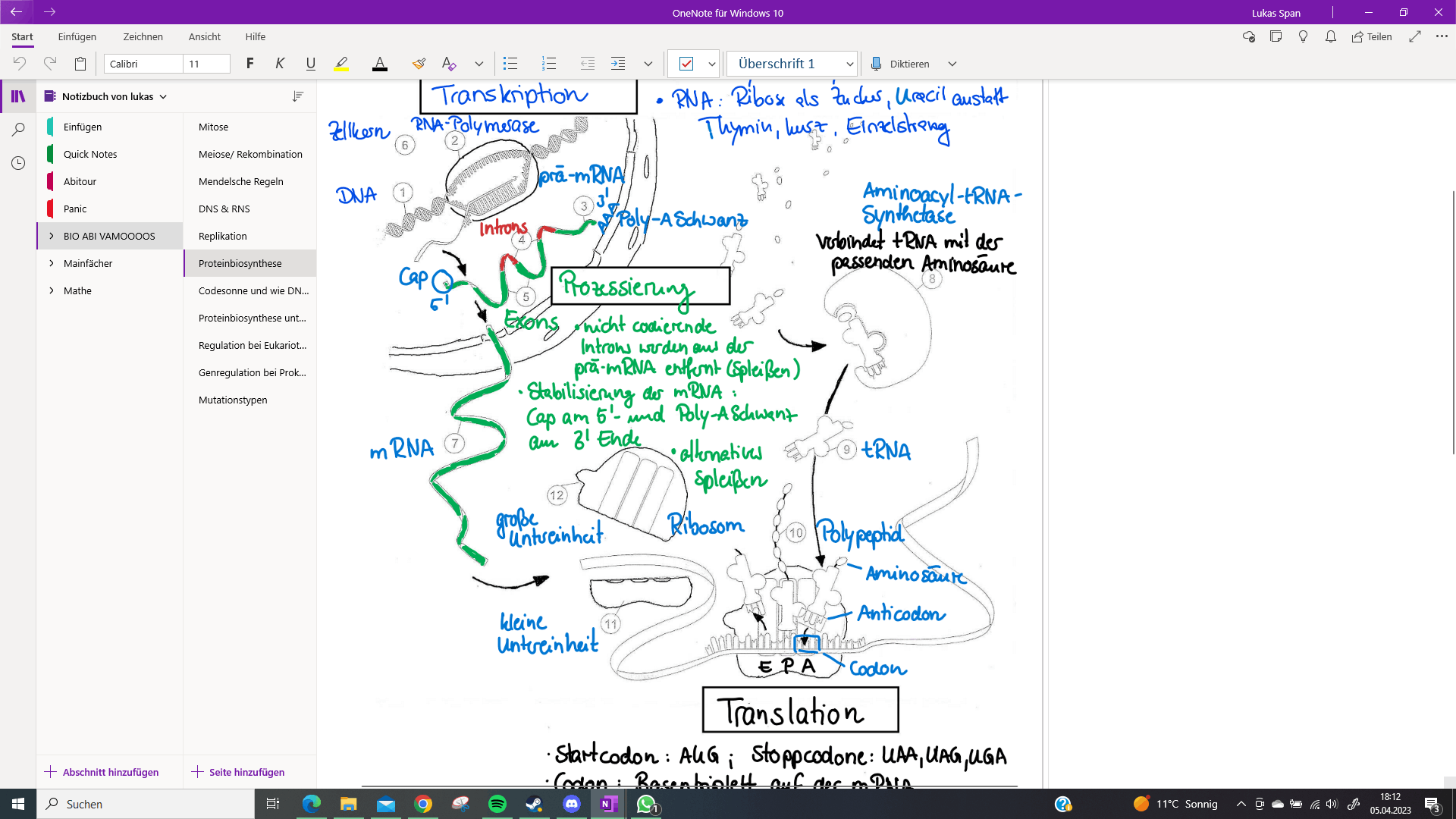Enter full screen mode icon
Image resolution: width=1456 pixels, height=819 pixels.
(1415, 36)
